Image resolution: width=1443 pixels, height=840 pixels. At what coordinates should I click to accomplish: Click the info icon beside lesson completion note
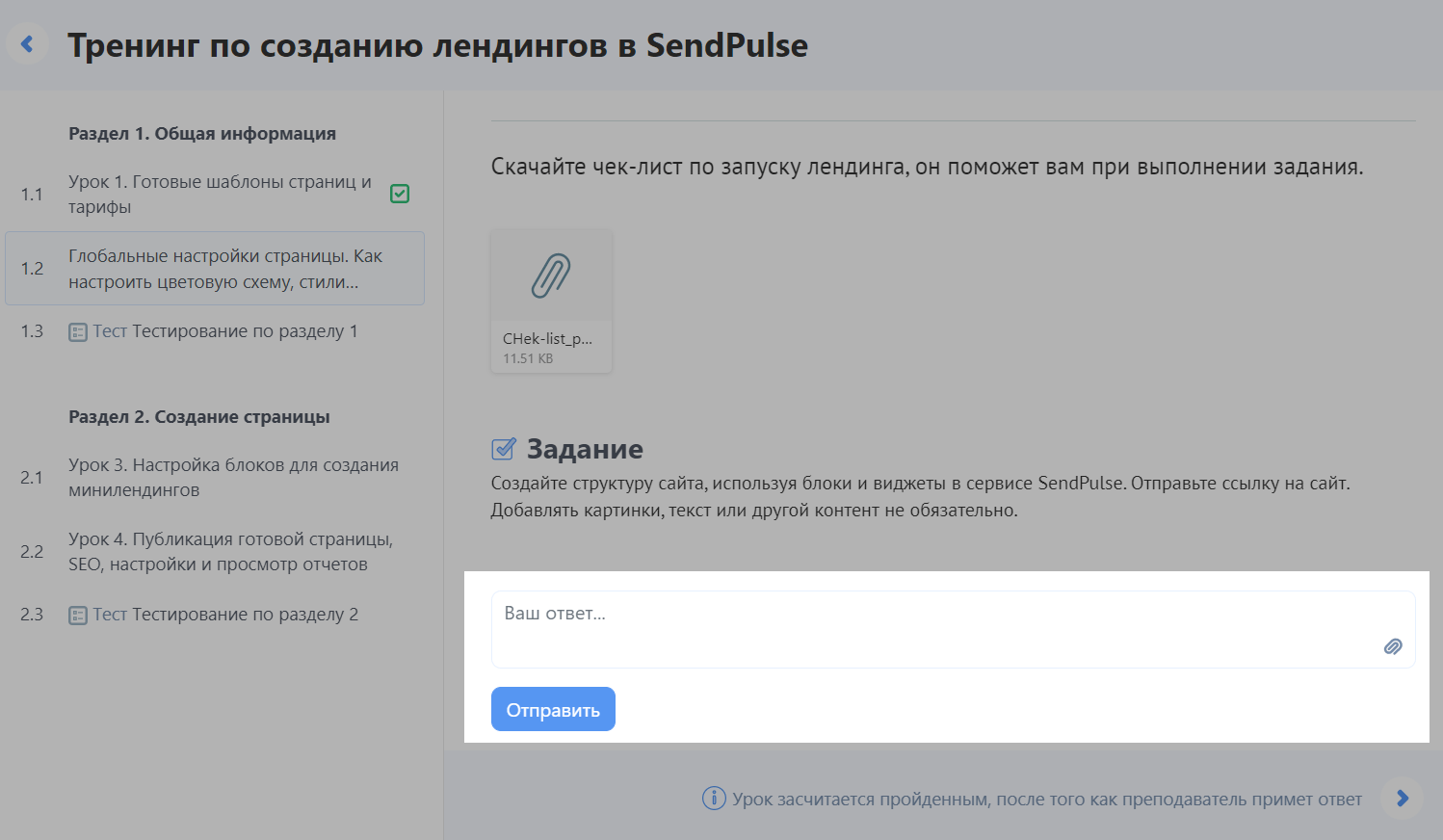coord(714,798)
